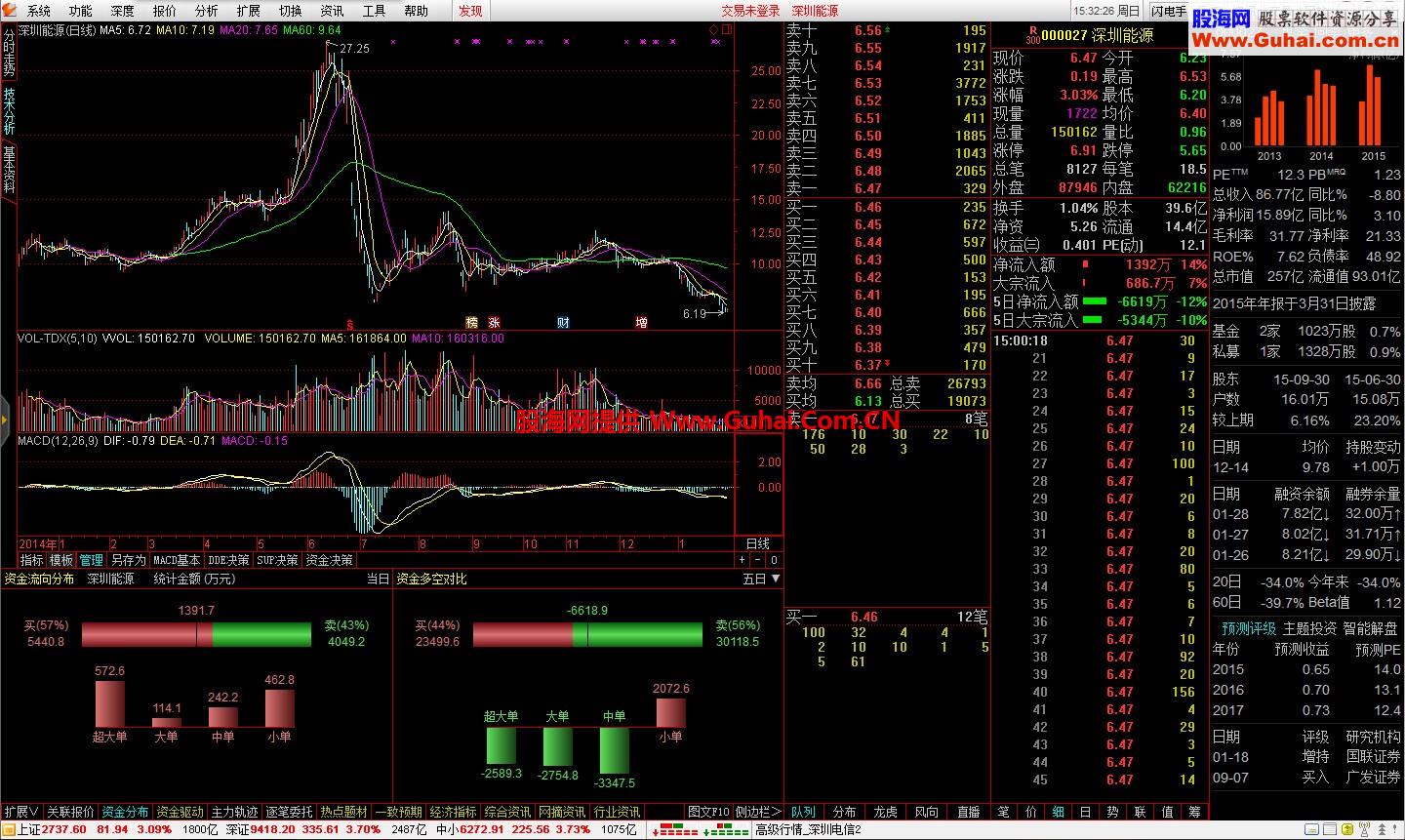The width and height of the screenshot is (1405, 840).
Task: Click the app logo icon in title bar
Action: tap(10, 10)
